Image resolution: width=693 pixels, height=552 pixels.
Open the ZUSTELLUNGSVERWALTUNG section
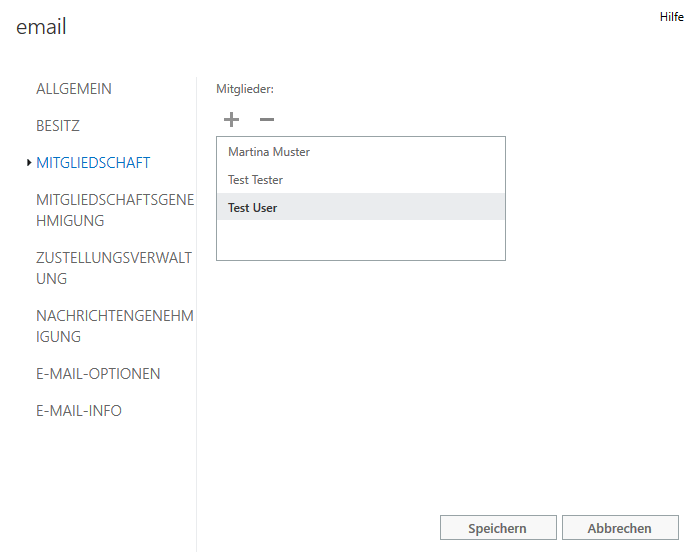click(113, 268)
